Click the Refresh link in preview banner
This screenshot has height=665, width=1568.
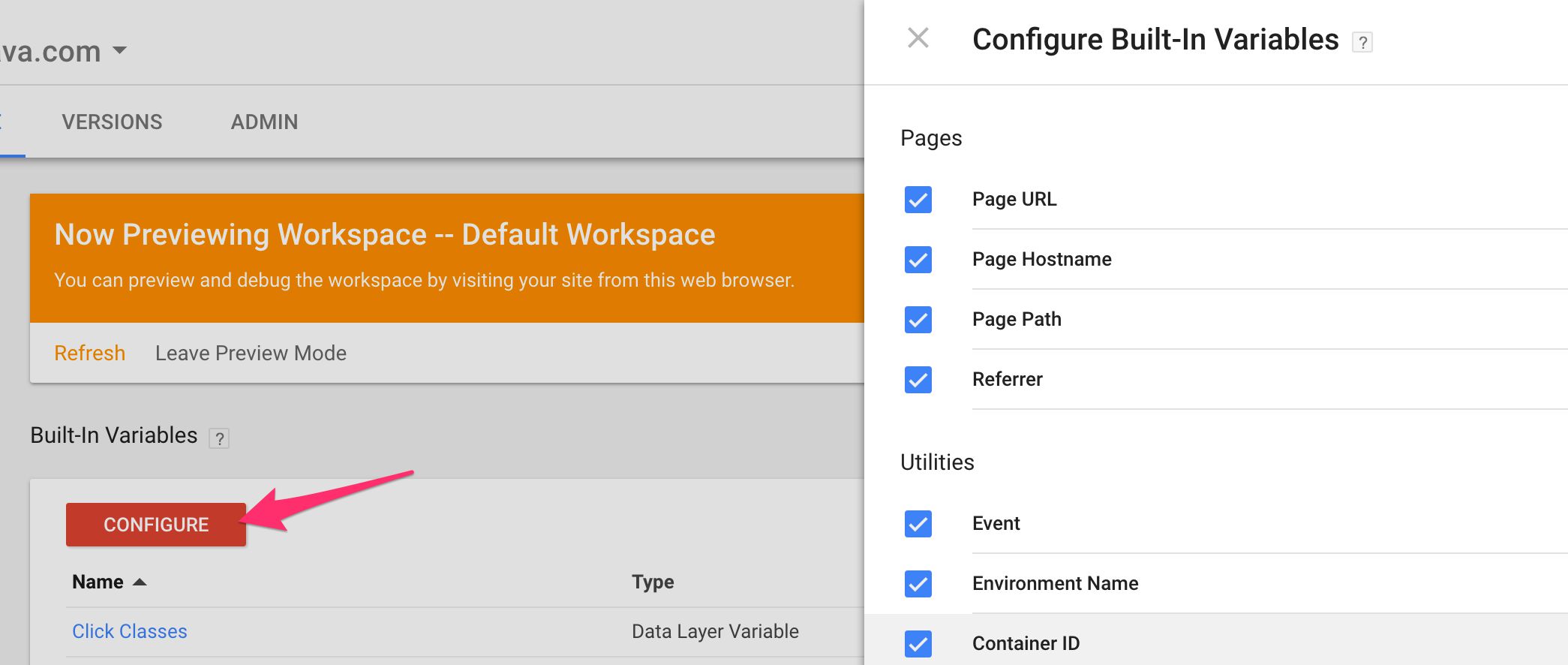point(89,353)
